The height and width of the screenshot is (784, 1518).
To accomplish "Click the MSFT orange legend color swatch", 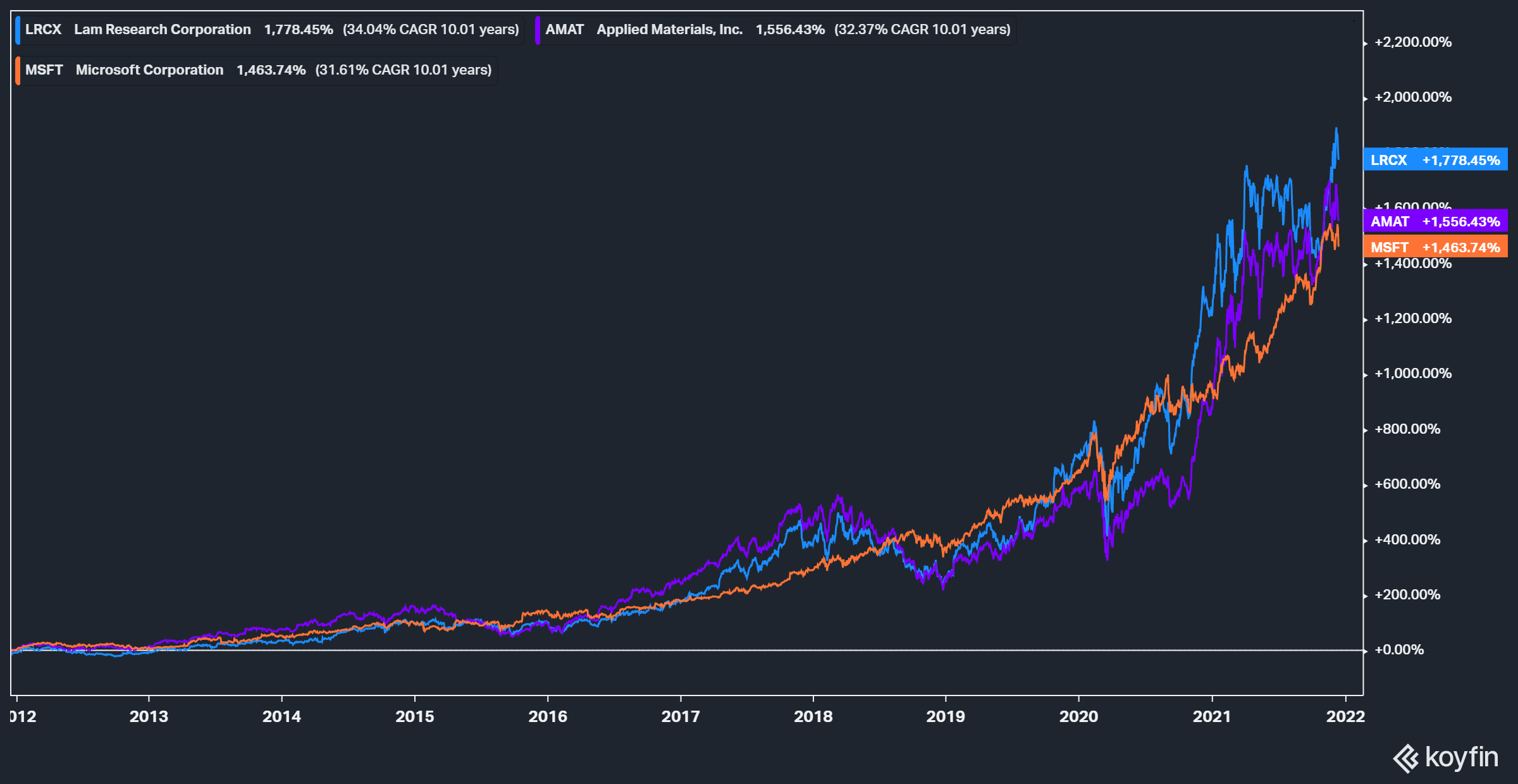I will tap(18, 70).
